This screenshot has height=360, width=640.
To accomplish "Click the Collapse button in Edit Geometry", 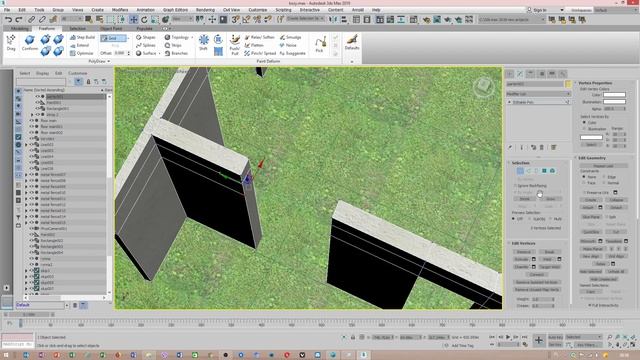I will point(616,200).
